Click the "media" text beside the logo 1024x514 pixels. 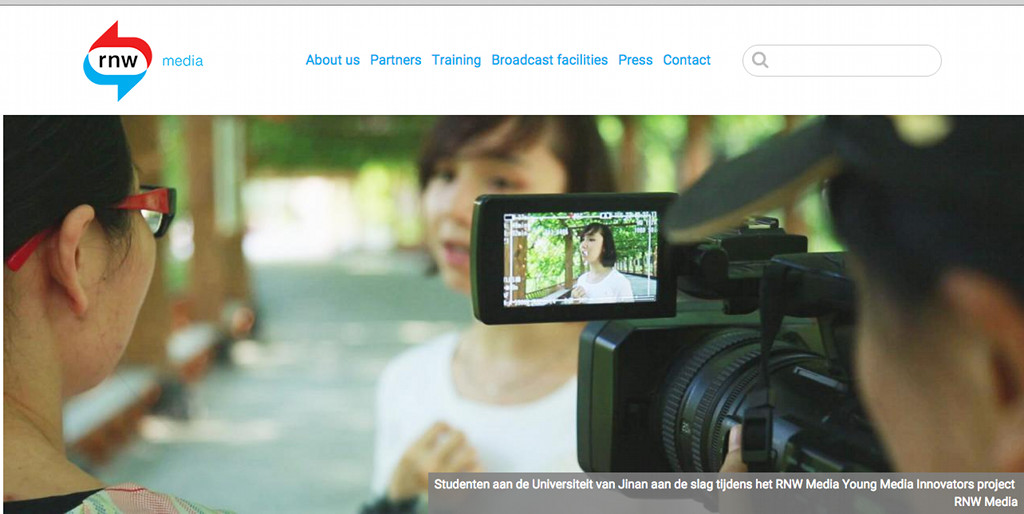click(182, 61)
